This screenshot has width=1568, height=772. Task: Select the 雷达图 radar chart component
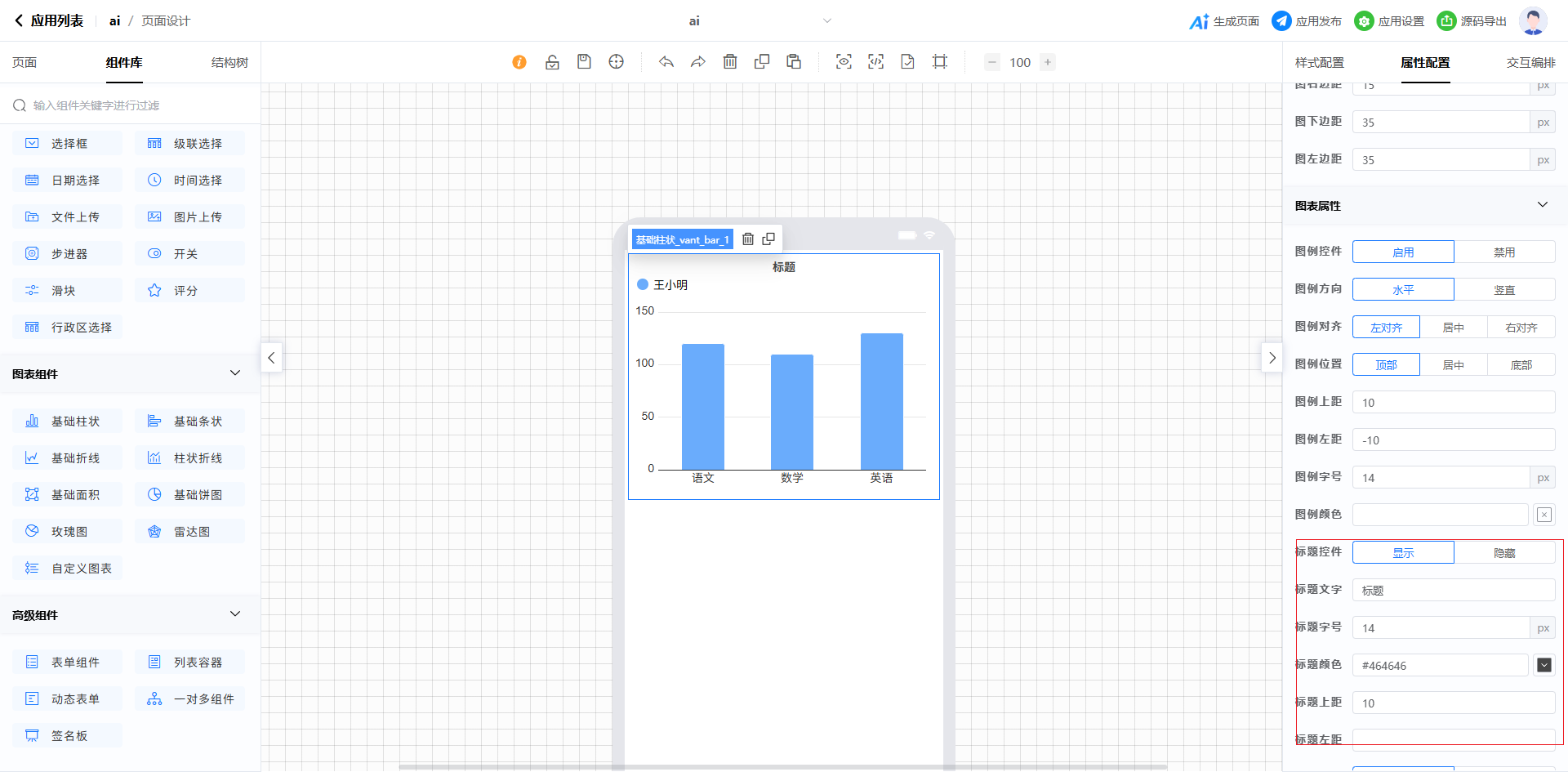pos(189,532)
